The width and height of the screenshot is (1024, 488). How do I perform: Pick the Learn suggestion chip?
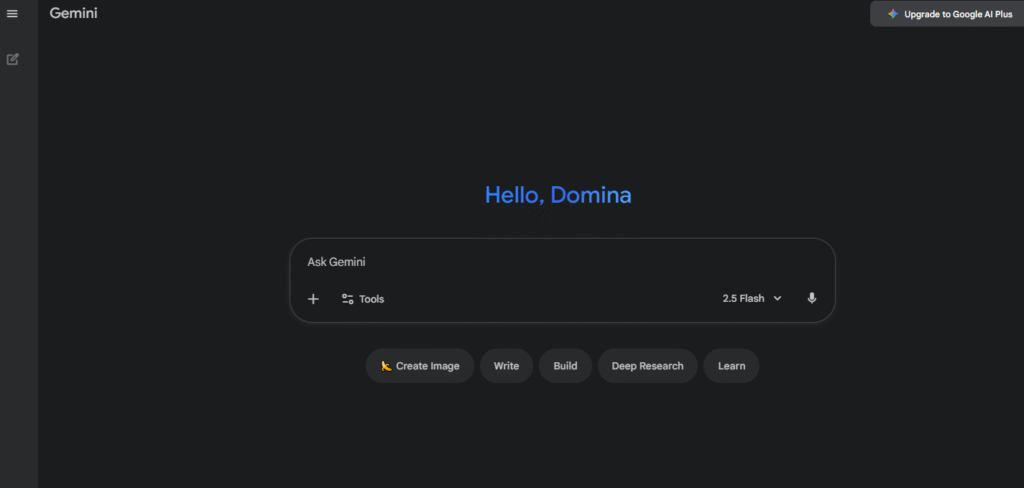pos(731,366)
